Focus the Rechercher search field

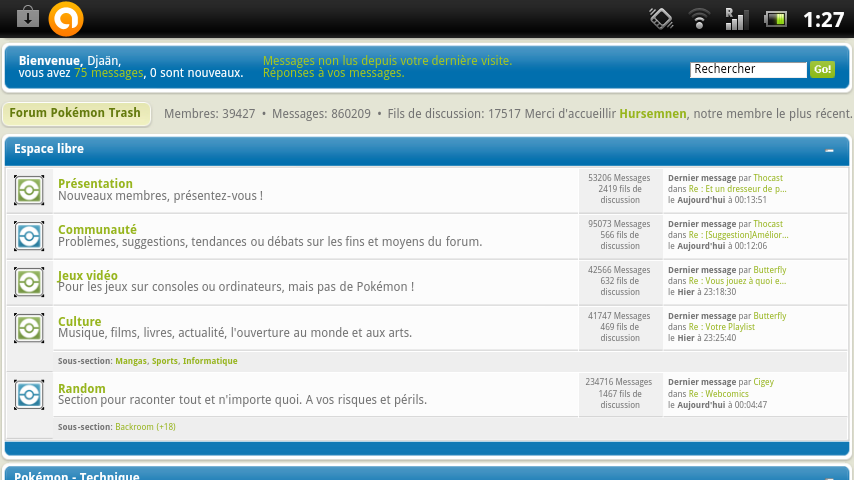748,69
